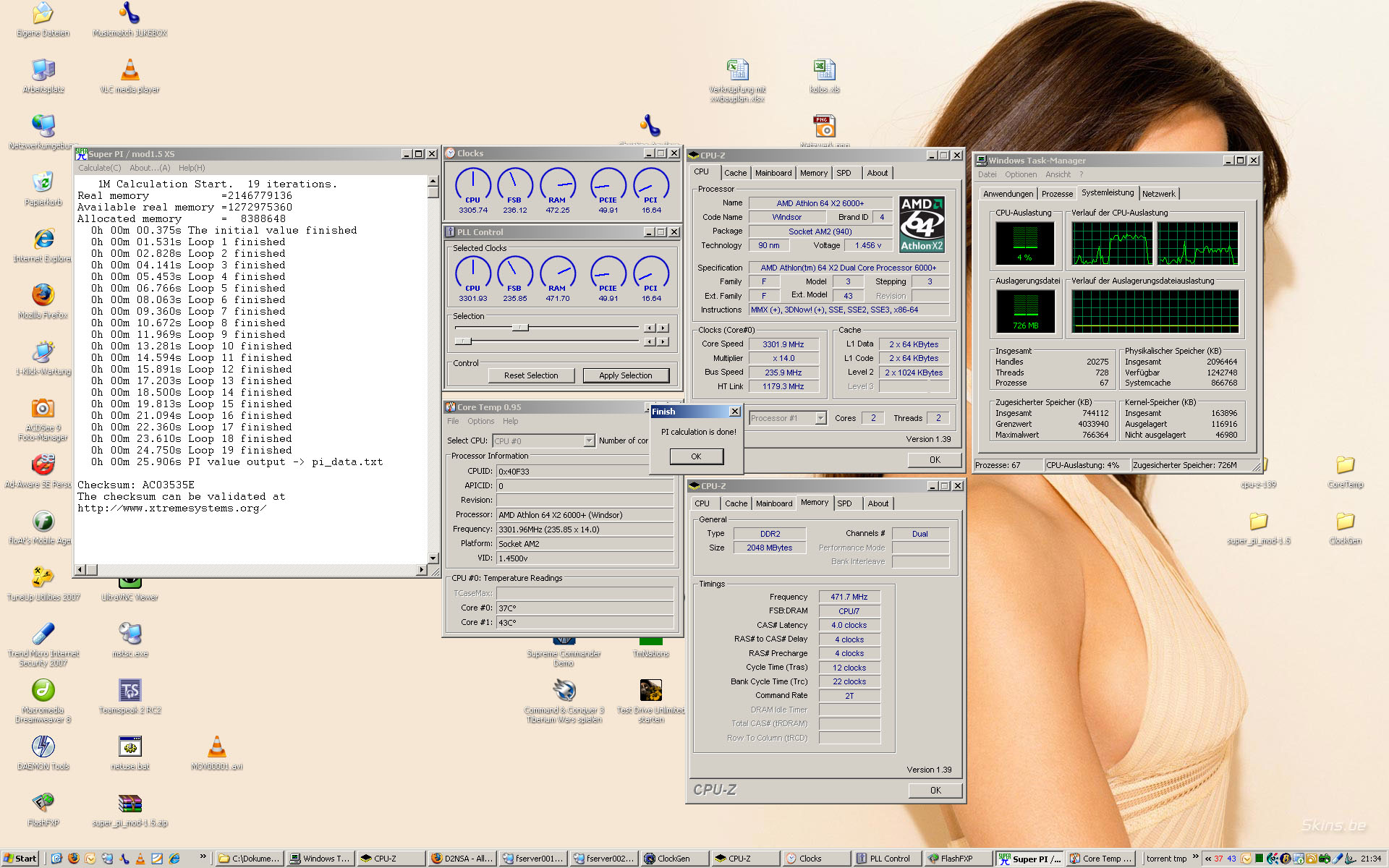This screenshot has height=868, width=1389.
Task: Open the CoreTemp folder on the desktop
Action: pos(1345,471)
